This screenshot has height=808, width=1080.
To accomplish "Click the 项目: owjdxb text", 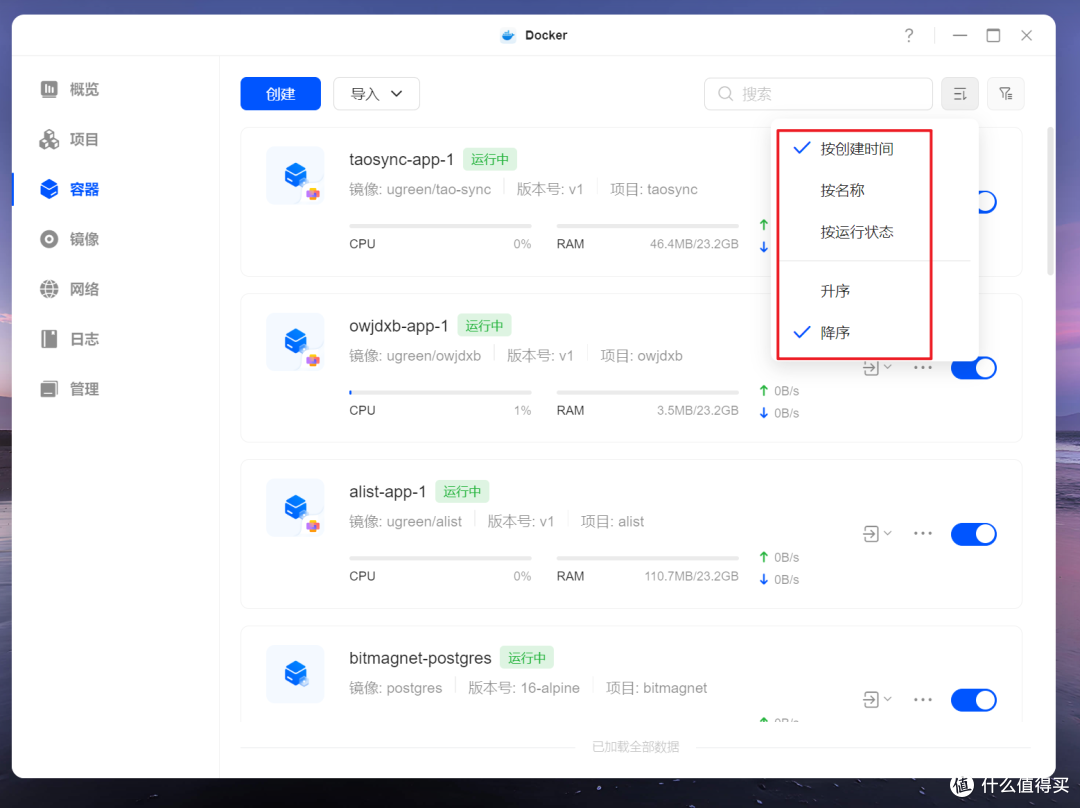I will [x=641, y=356].
